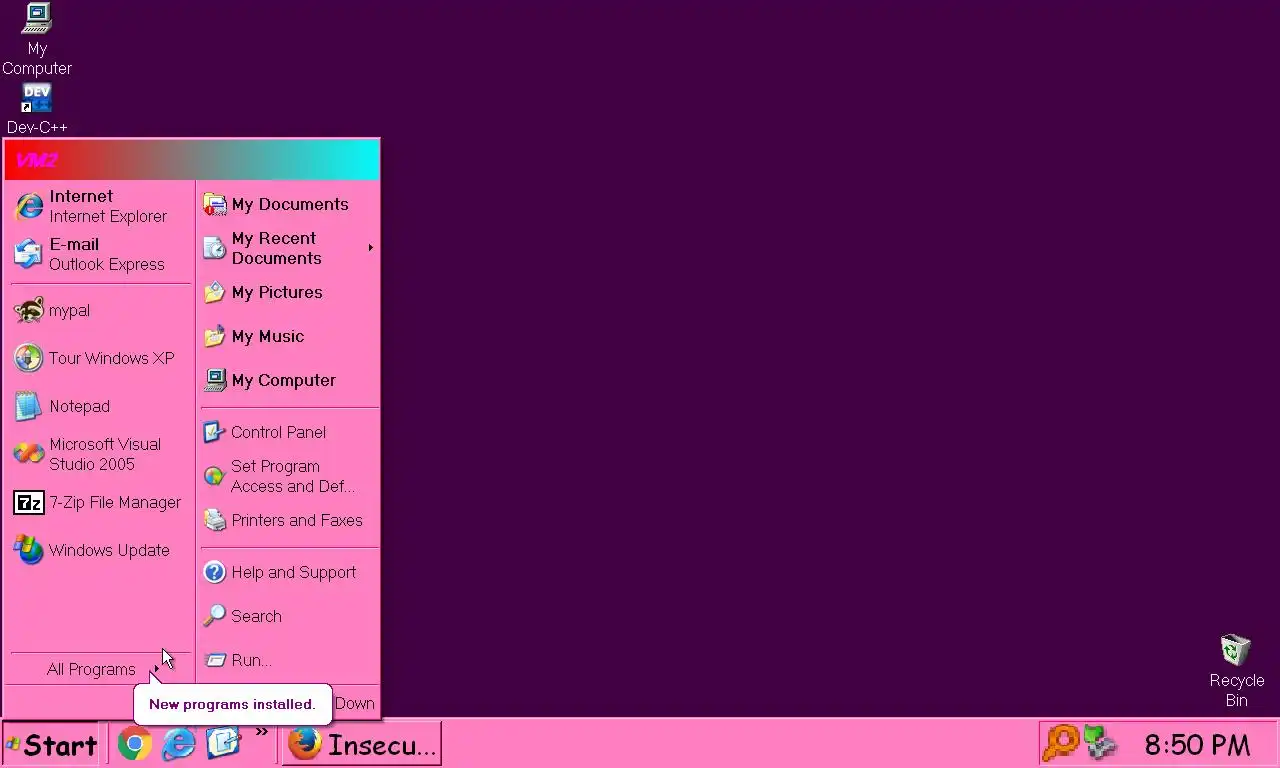
Task: Switch to the Firefox Insecu... taskbar button
Action: click(x=362, y=745)
